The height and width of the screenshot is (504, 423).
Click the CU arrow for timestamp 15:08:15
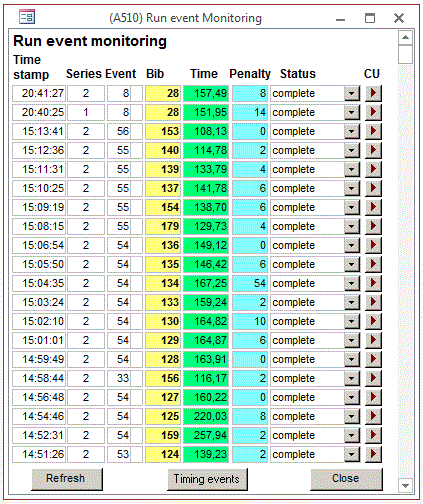point(373,226)
